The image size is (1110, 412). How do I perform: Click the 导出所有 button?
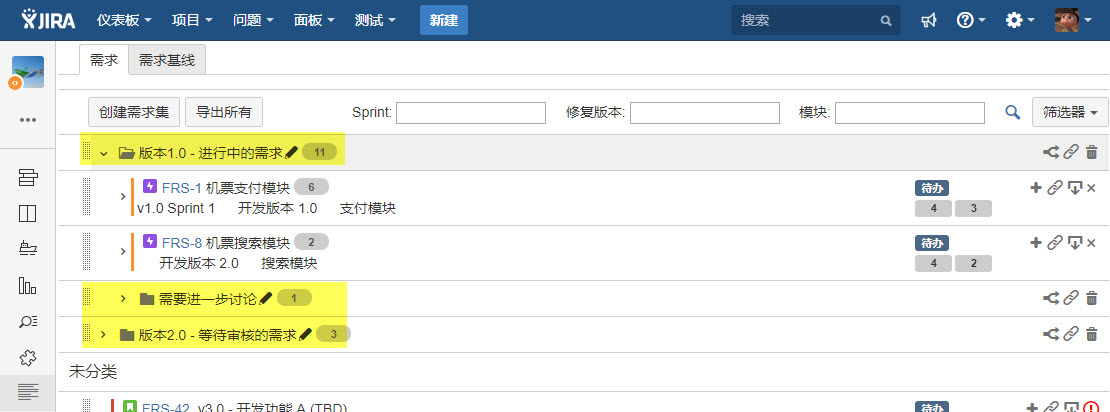[224, 113]
